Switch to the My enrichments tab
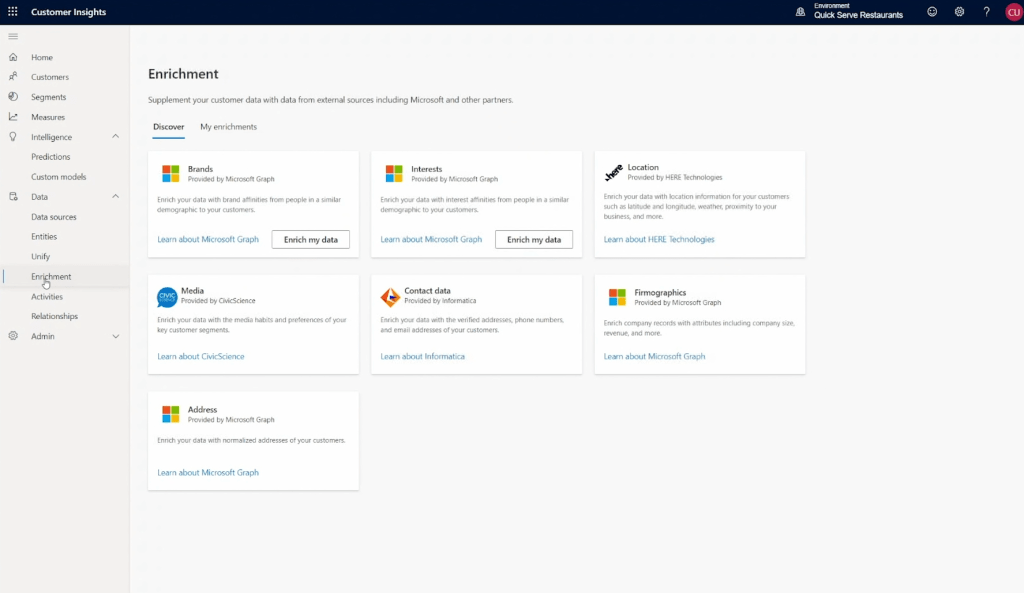Screen dimensions: 1024x593 229,127
